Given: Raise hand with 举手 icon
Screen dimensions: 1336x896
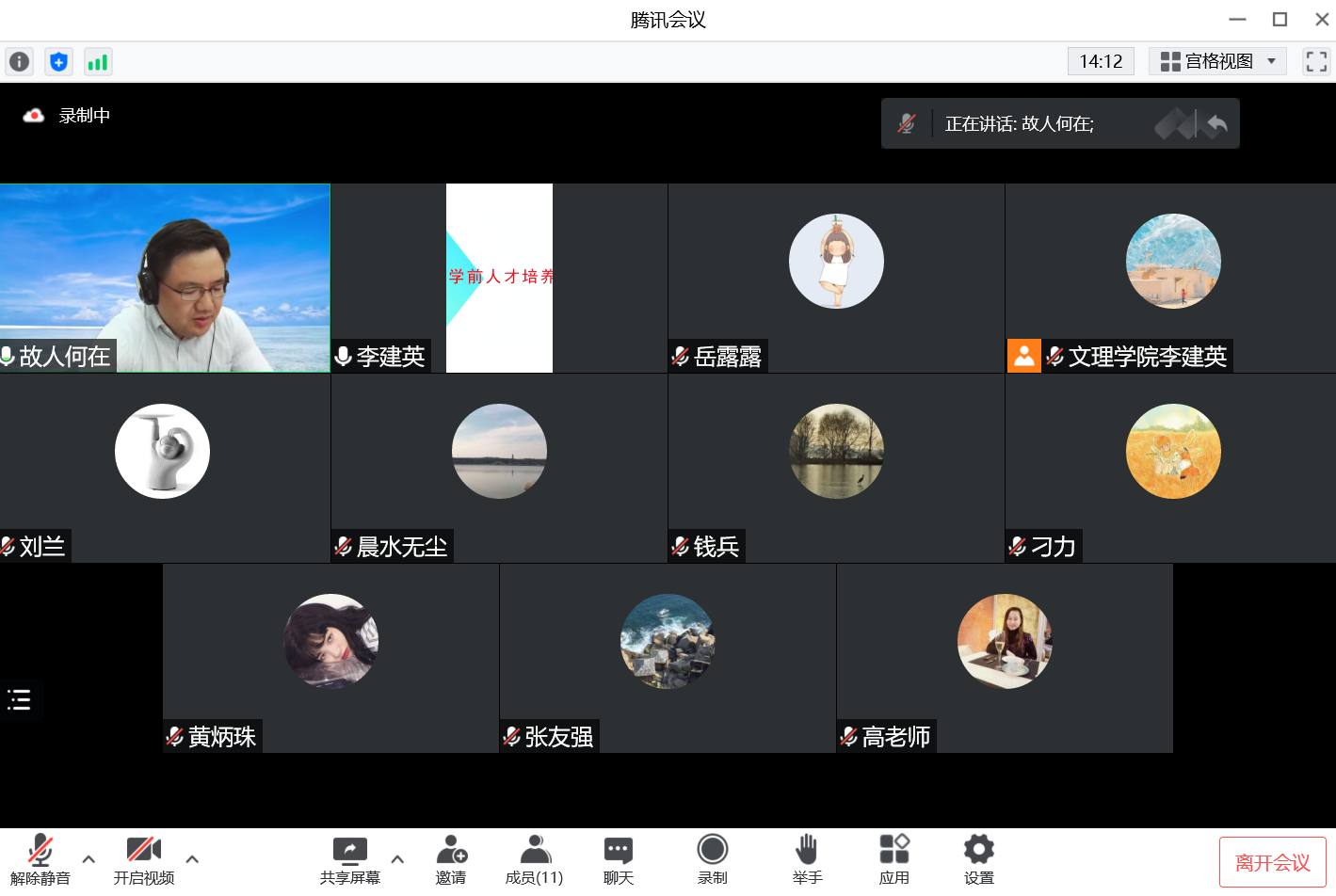Looking at the screenshot, I should [x=807, y=860].
